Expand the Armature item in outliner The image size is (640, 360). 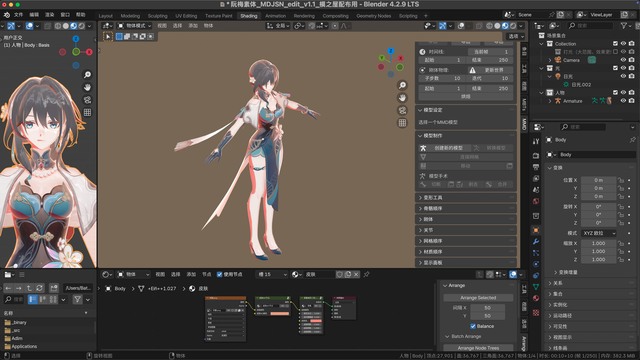(x=550, y=101)
